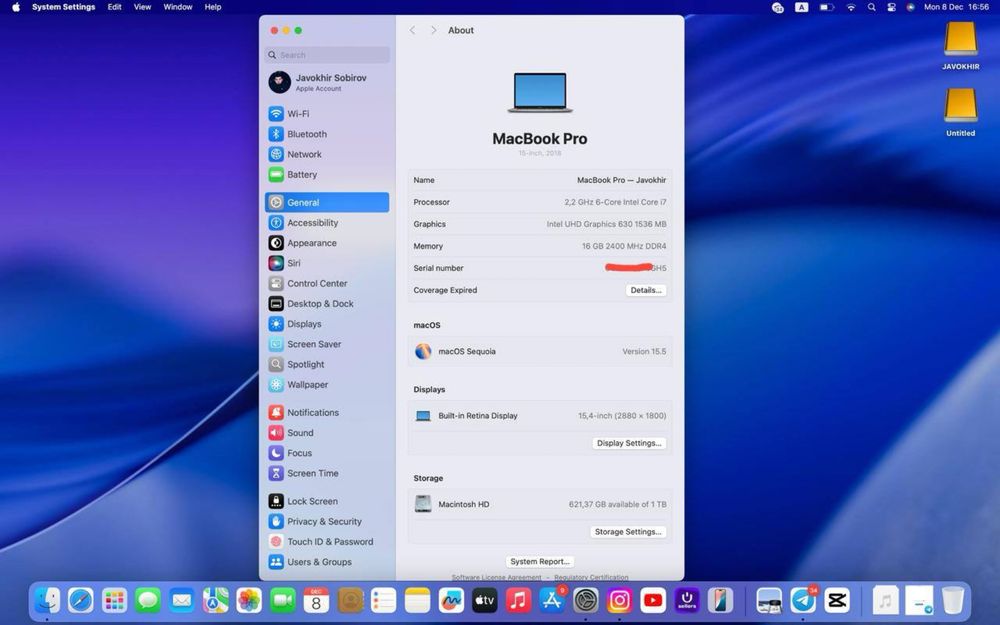Open Apple TV from the Dock
Screen dimensions: 1000x625
coord(485,600)
